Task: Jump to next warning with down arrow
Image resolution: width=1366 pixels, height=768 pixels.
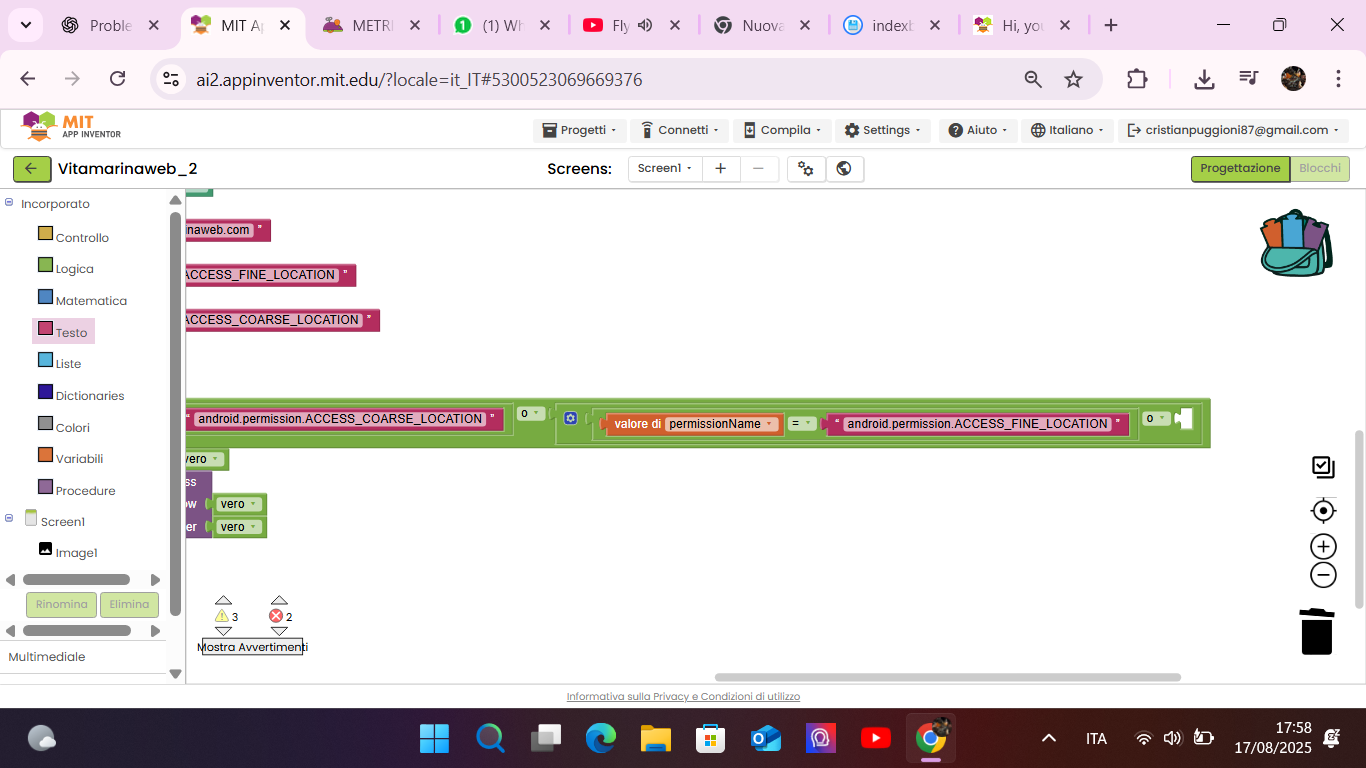Action: pos(223,631)
